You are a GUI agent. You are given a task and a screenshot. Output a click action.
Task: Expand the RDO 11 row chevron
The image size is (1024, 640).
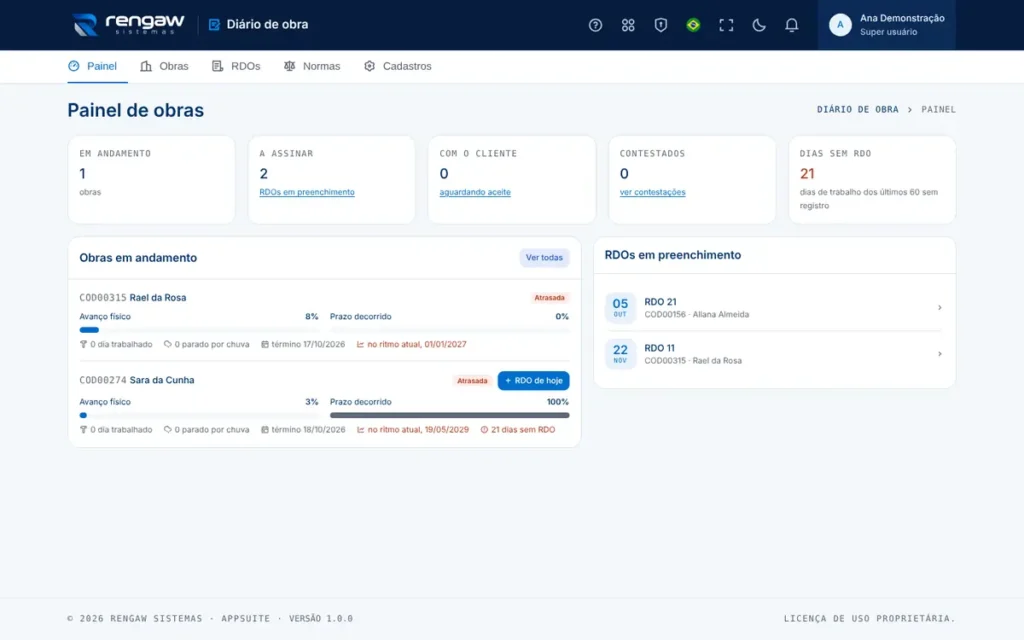[x=940, y=354]
